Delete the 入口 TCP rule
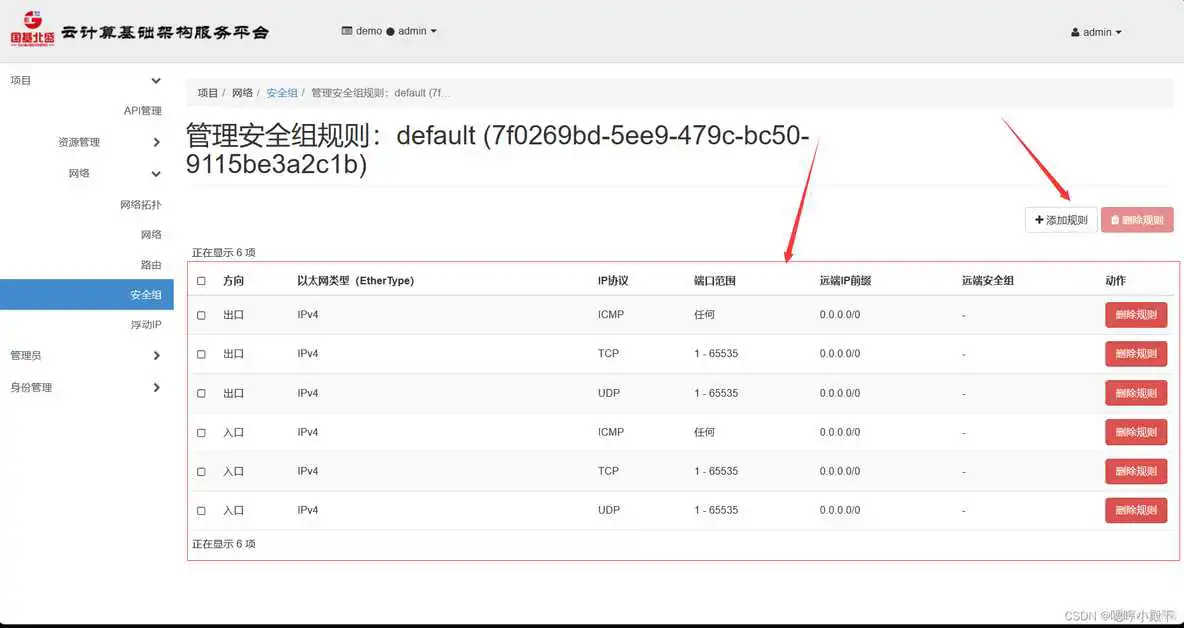 (1136, 471)
